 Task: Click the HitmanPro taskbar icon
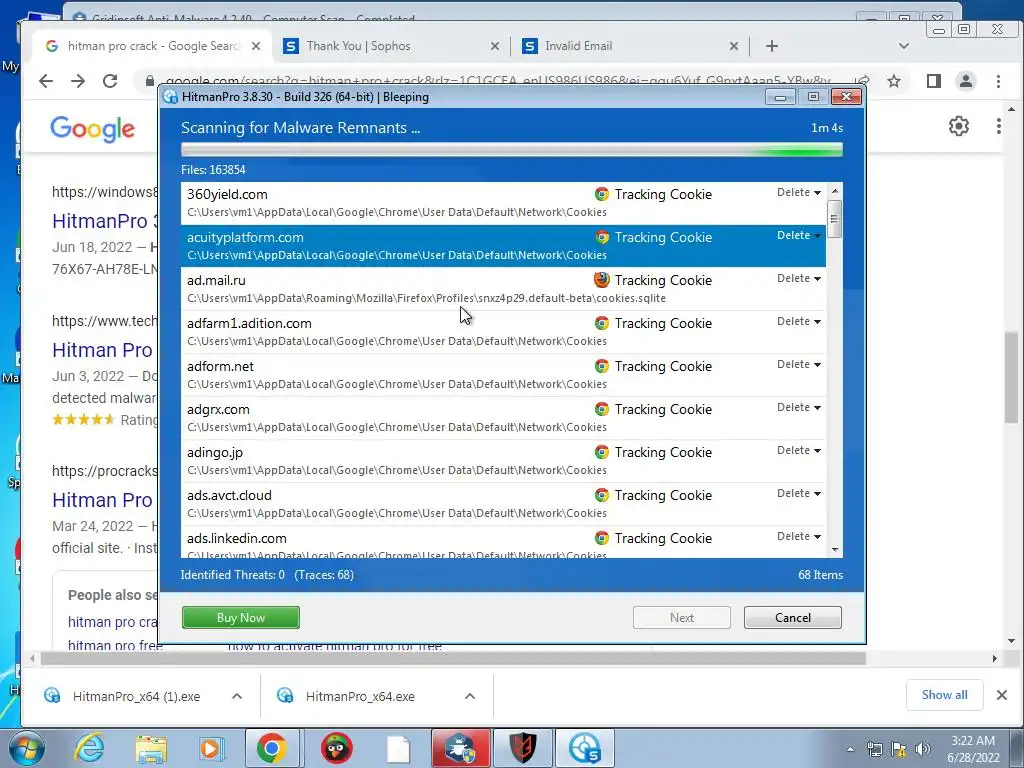[x=584, y=748]
